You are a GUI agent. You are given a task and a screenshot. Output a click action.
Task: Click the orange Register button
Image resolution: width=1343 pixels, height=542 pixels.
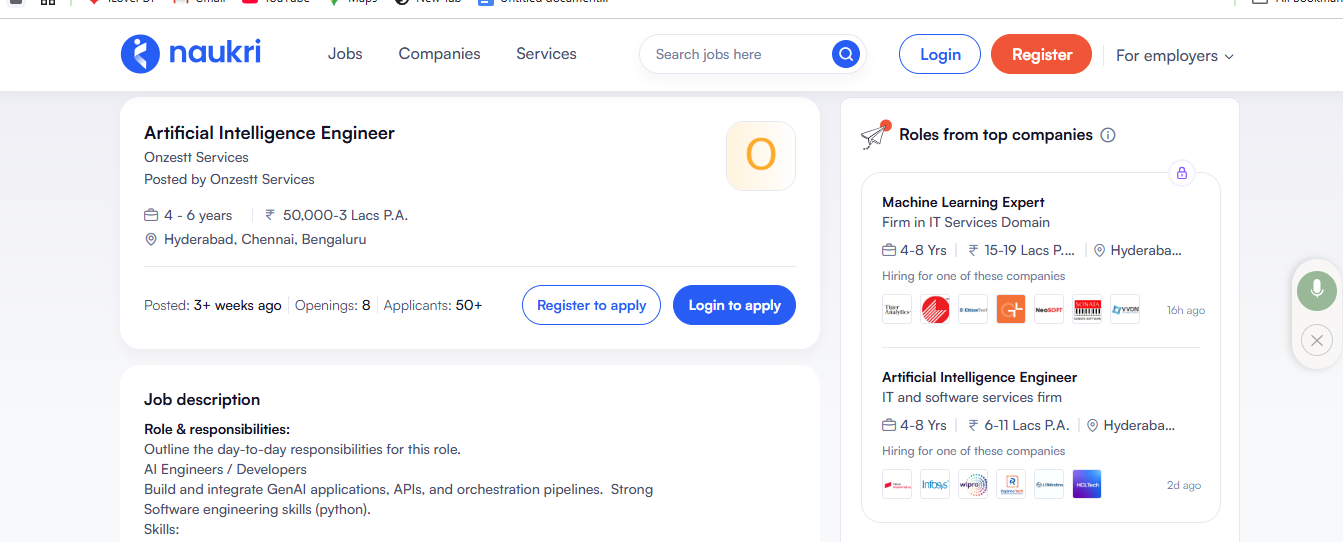[x=1041, y=54]
